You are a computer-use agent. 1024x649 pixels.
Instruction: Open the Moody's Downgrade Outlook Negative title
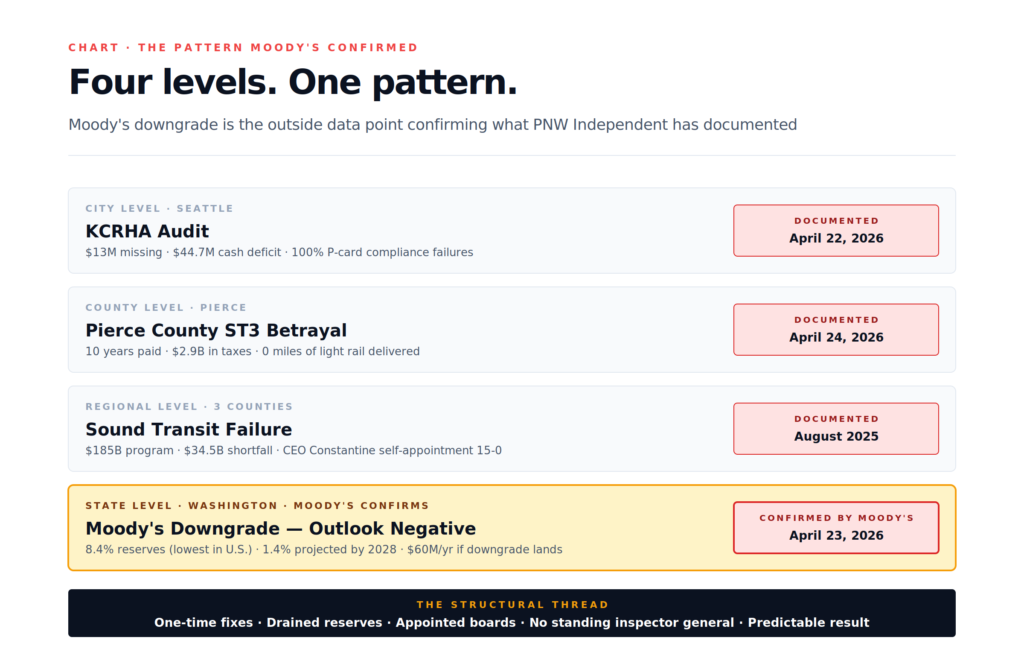(280, 529)
